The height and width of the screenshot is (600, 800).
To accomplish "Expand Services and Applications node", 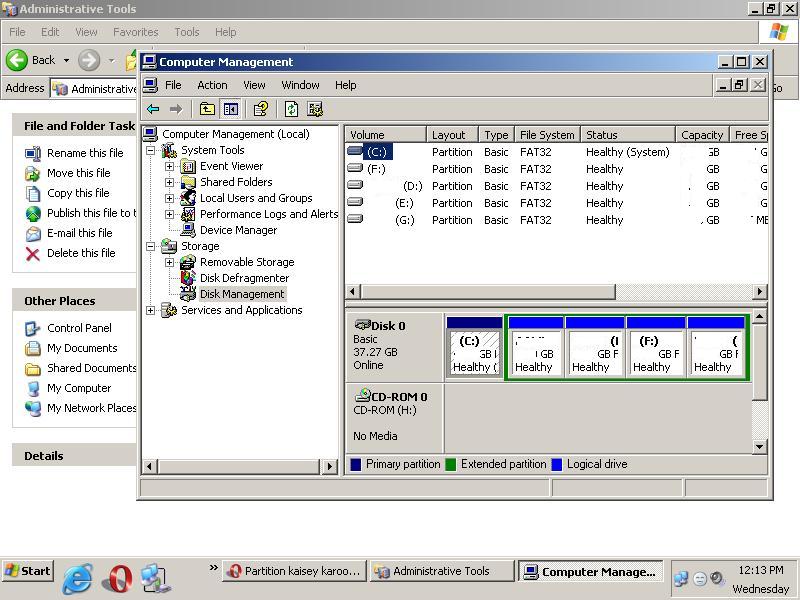I will coord(151,310).
